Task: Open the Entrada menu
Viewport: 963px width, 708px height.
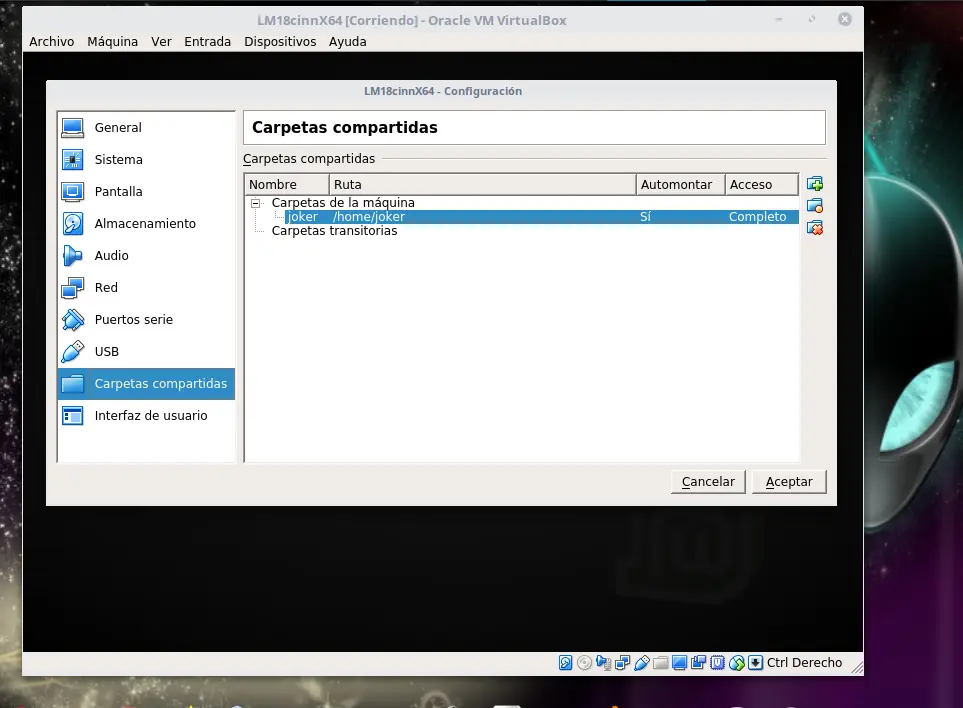Action: 207,41
